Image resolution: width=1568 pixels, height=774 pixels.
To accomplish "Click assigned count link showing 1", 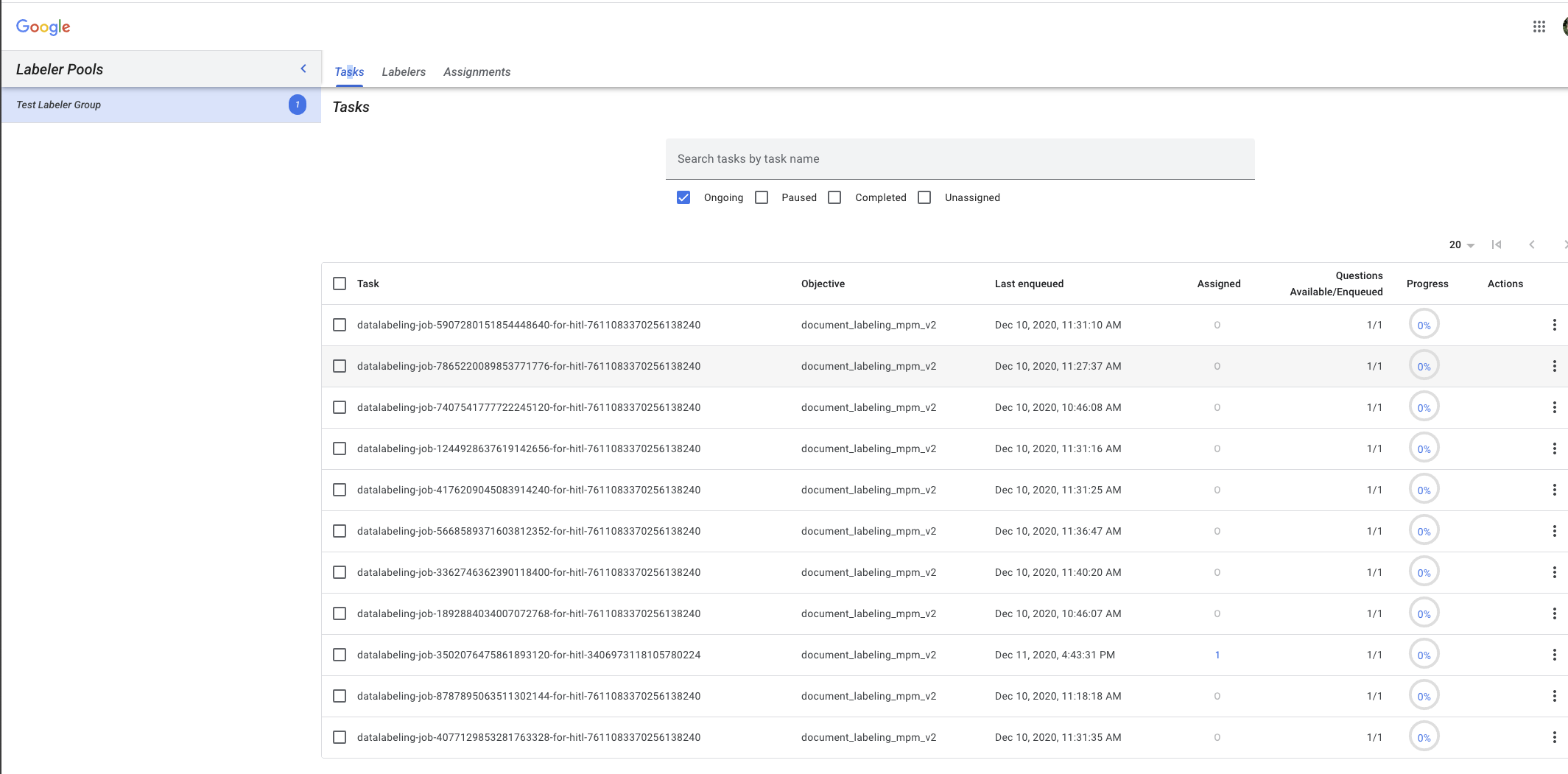I will click(1217, 655).
